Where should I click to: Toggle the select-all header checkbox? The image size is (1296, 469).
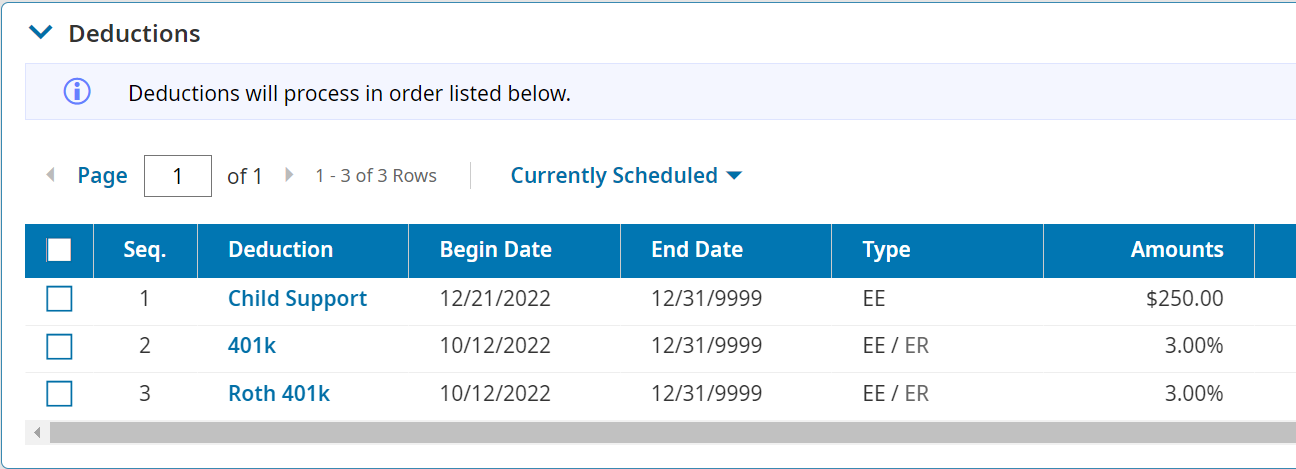[x=59, y=250]
